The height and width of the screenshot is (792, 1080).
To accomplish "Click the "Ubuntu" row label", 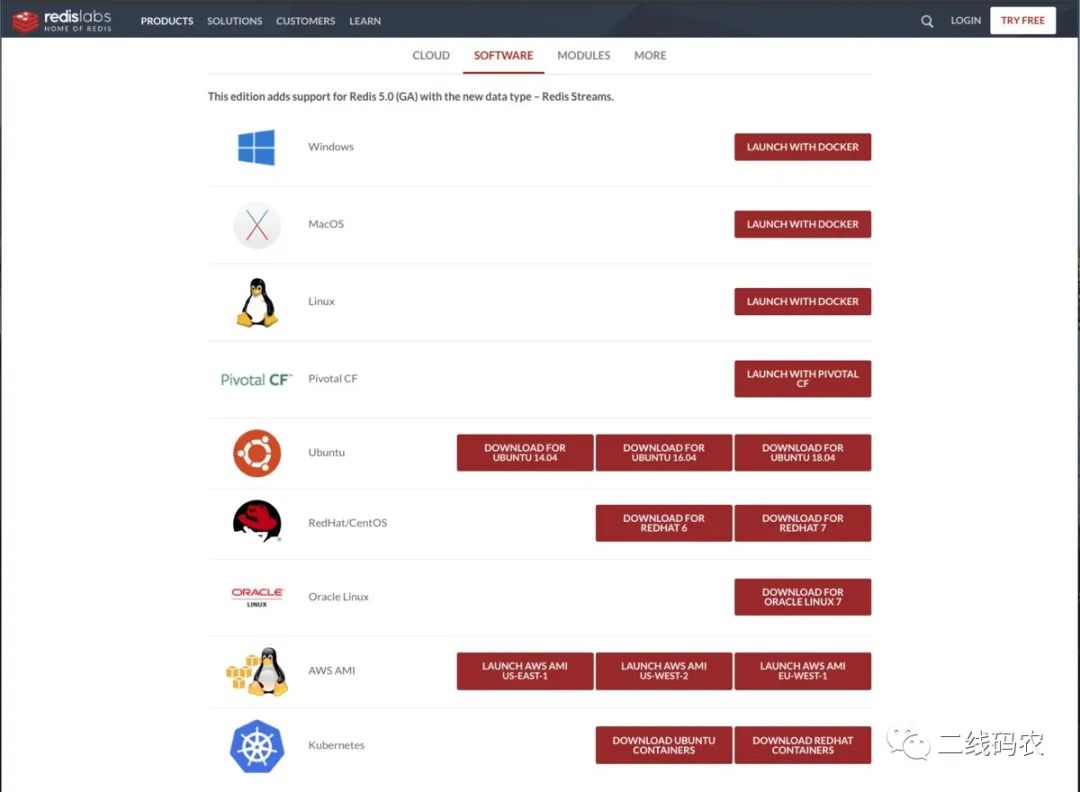I will click(326, 452).
